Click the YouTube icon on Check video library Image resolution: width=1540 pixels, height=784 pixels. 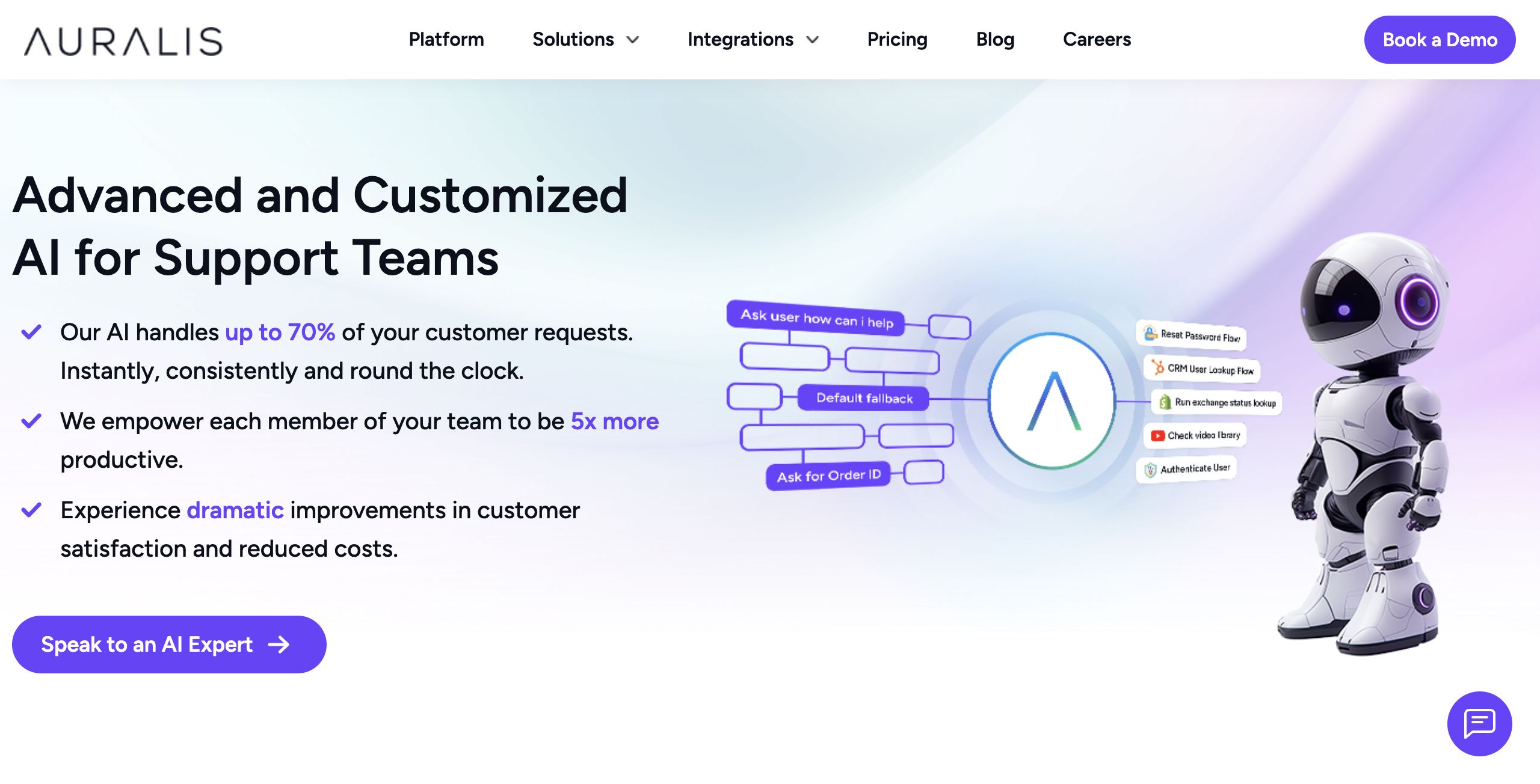[x=1159, y=434]
